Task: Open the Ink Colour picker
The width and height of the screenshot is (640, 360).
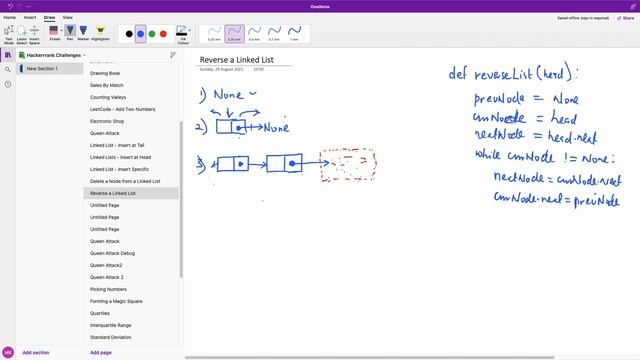Action: click(182, 35)
